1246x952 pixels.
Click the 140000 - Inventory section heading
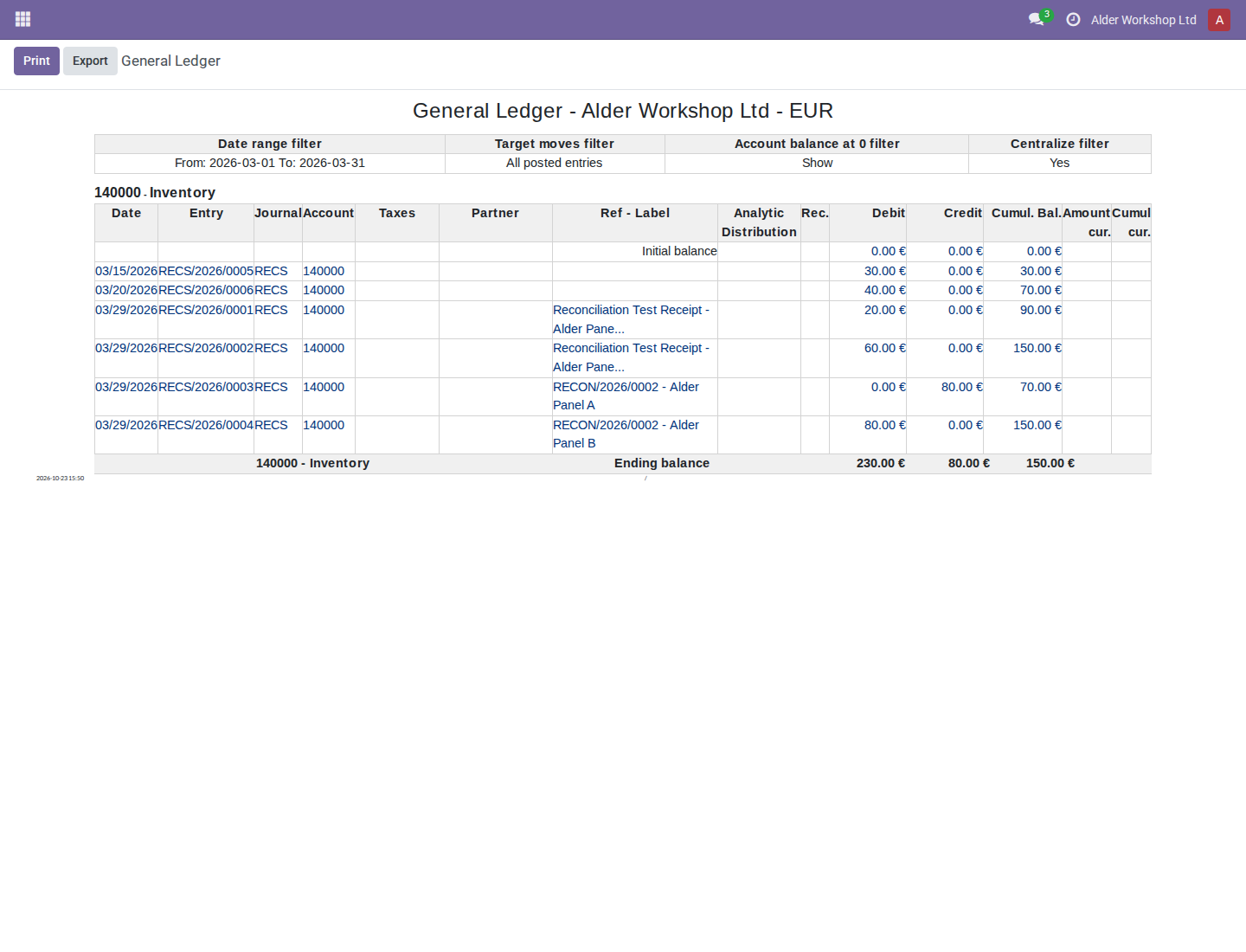[155, 192]
